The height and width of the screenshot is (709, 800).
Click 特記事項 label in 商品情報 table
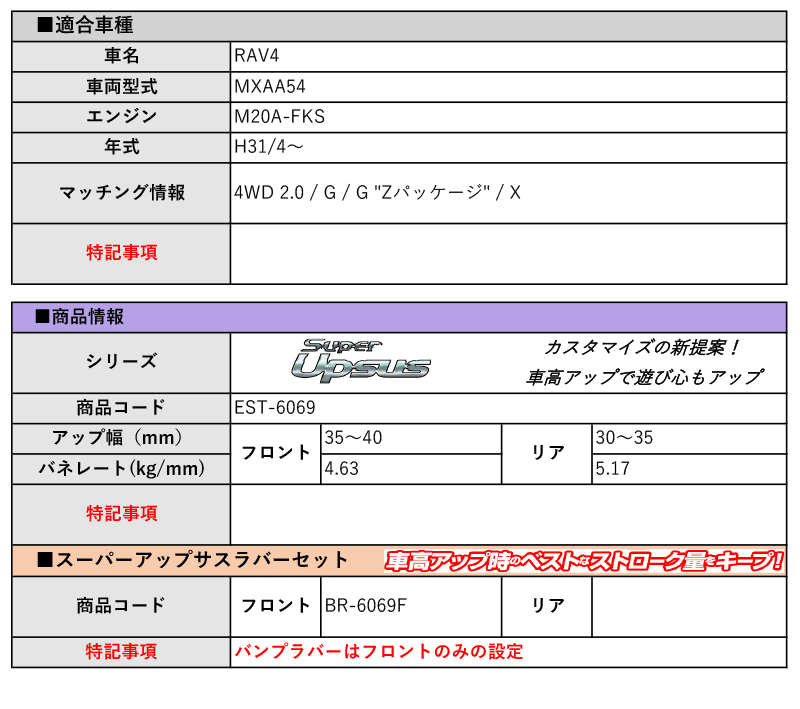(x=121, y=514)
